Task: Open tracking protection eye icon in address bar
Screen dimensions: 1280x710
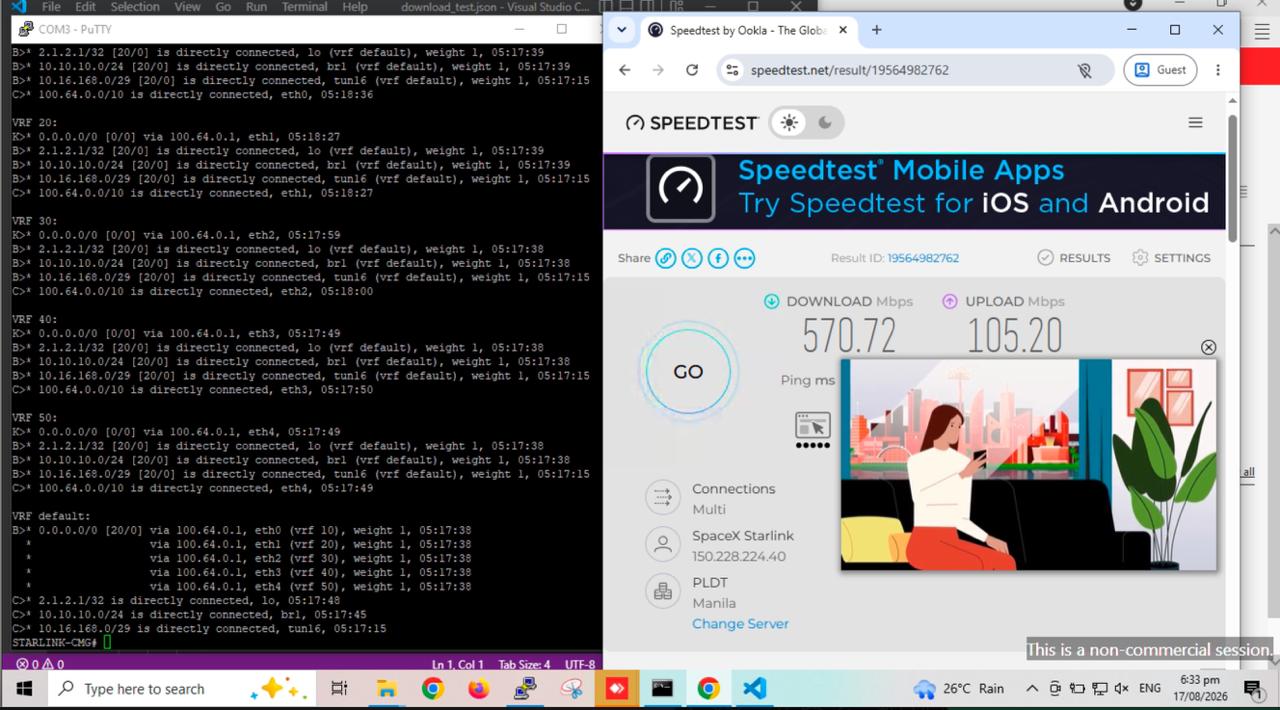Action: pyautogui.click(x=1085, y=70)
